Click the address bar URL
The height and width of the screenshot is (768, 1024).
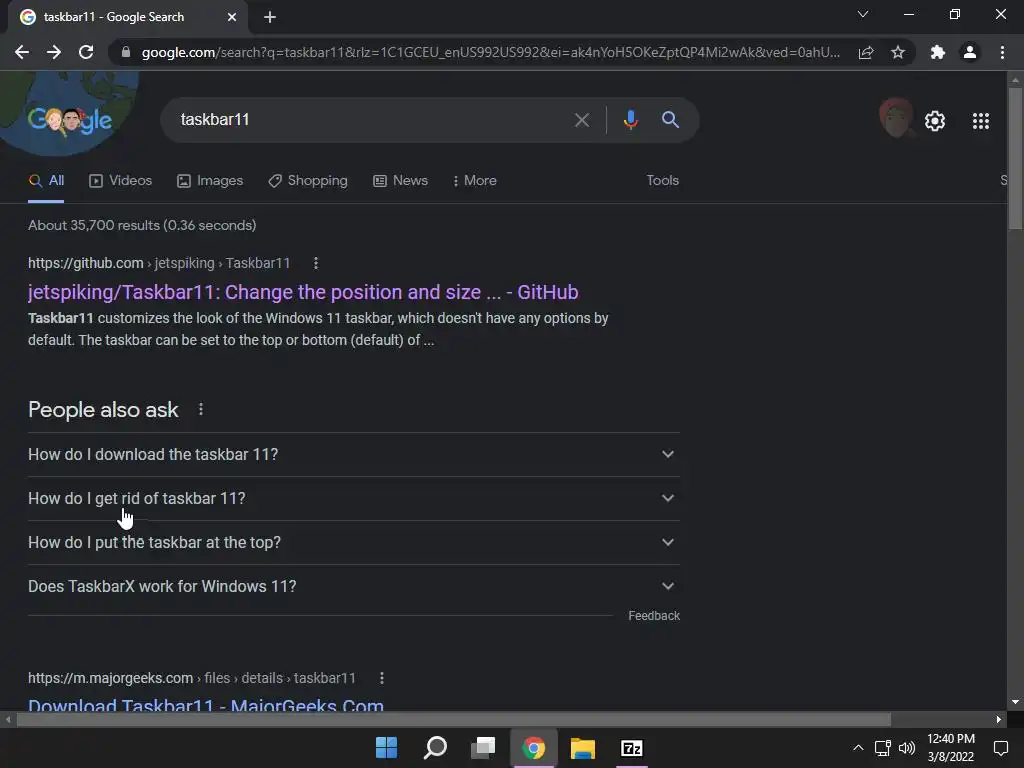click(x=490, y=52)
